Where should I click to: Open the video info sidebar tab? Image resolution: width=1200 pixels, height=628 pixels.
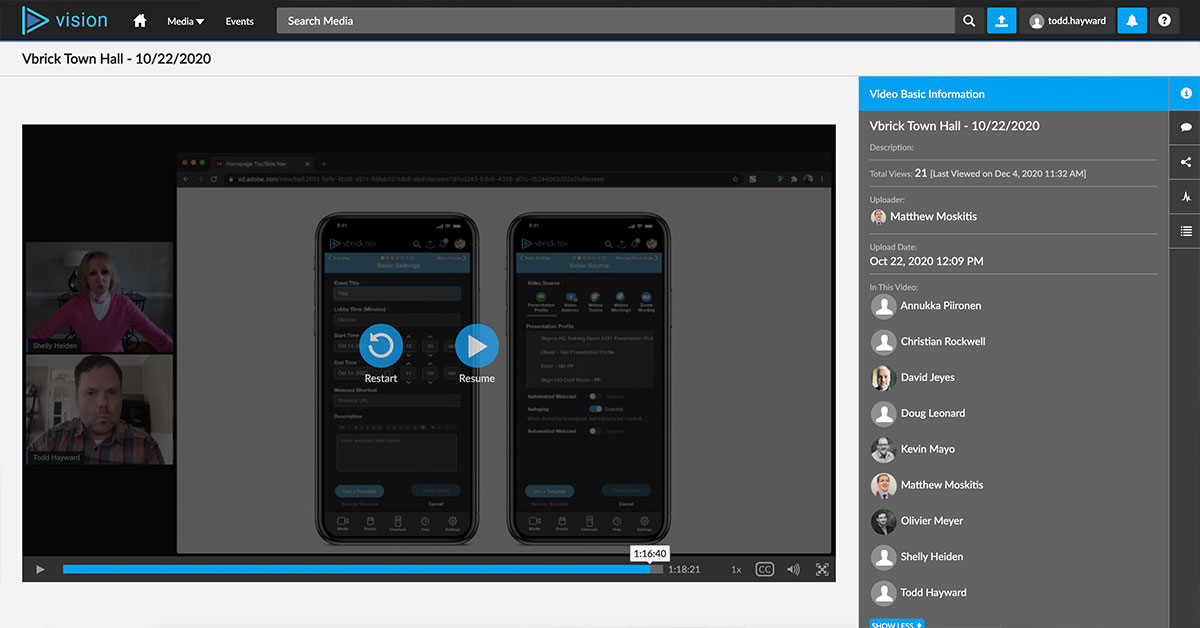pos(1186,93)
